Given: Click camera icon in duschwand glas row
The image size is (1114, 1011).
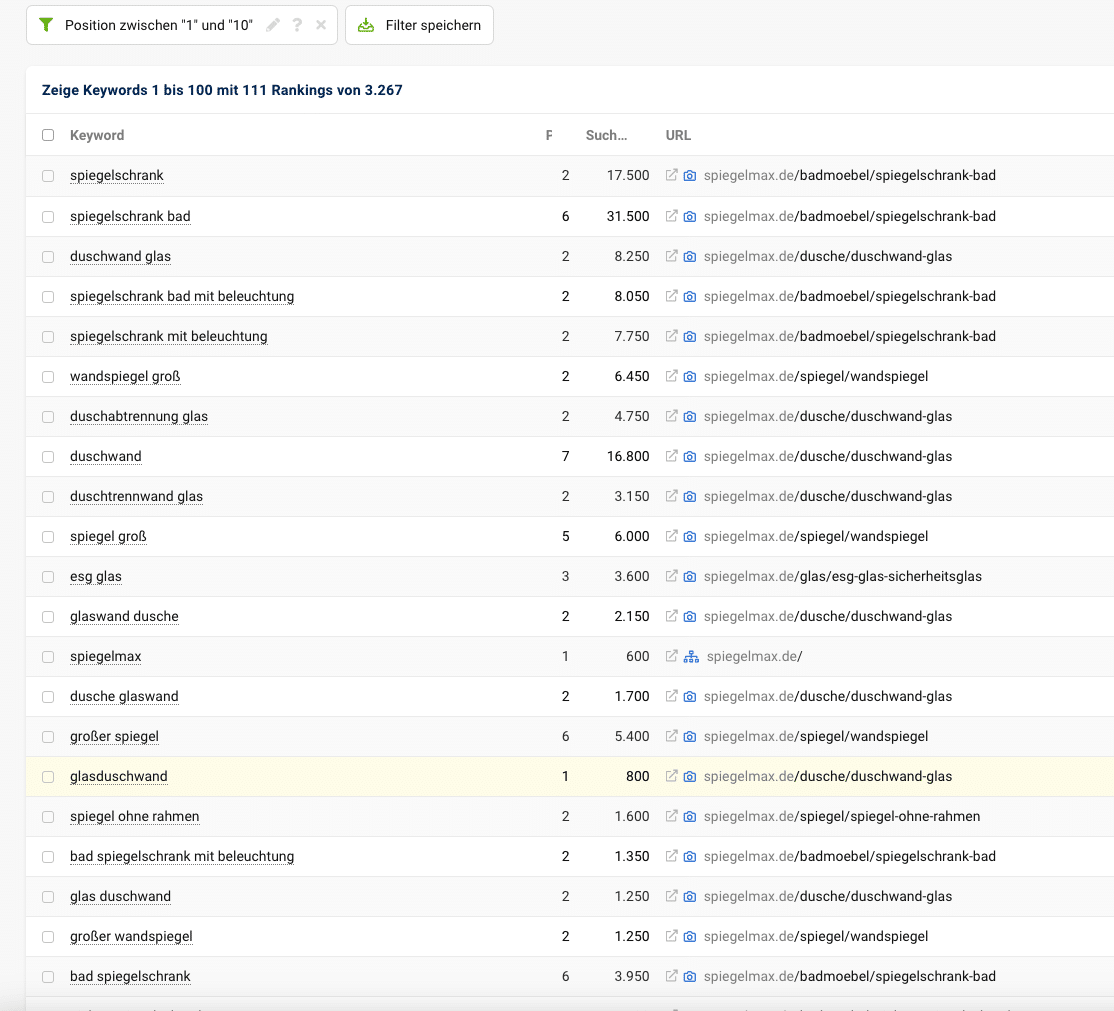Looking at the screenshot, I should [x=690, y=256].
